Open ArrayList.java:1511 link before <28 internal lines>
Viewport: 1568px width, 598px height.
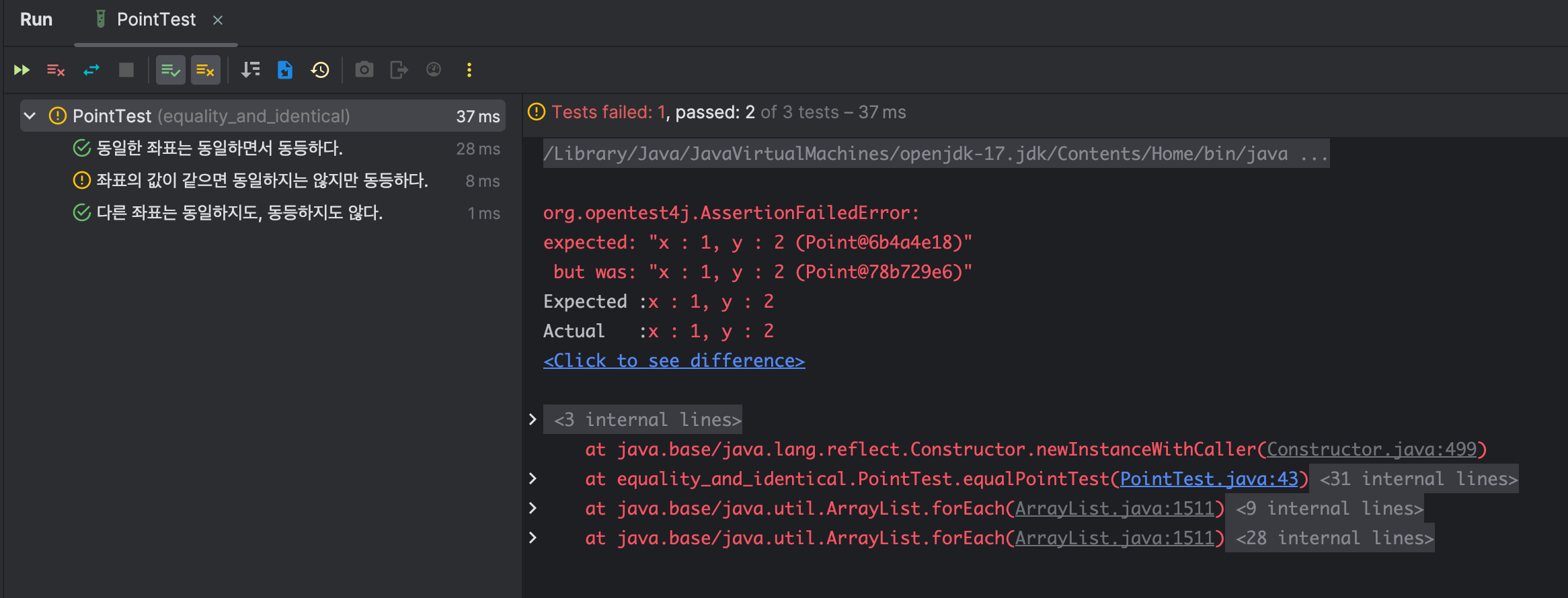point(1115,538)
